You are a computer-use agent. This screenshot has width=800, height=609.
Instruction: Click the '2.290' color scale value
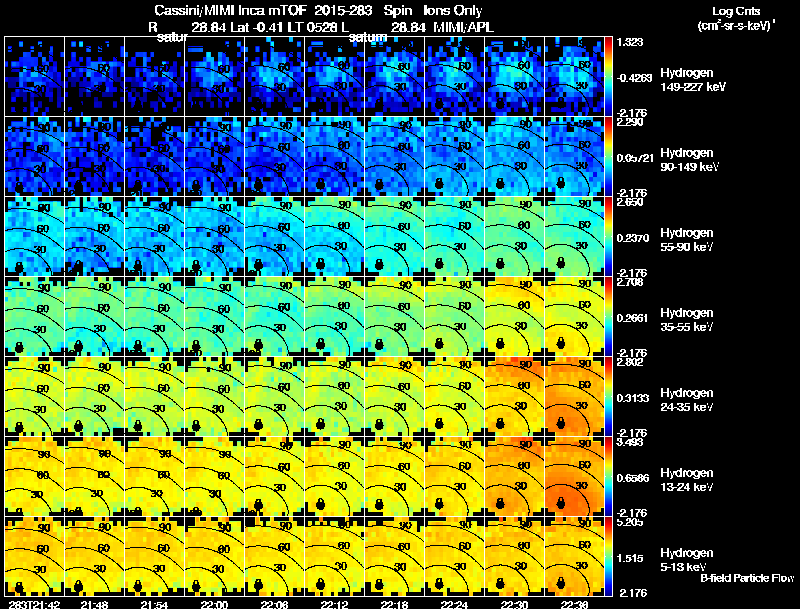tap(630, 122)
